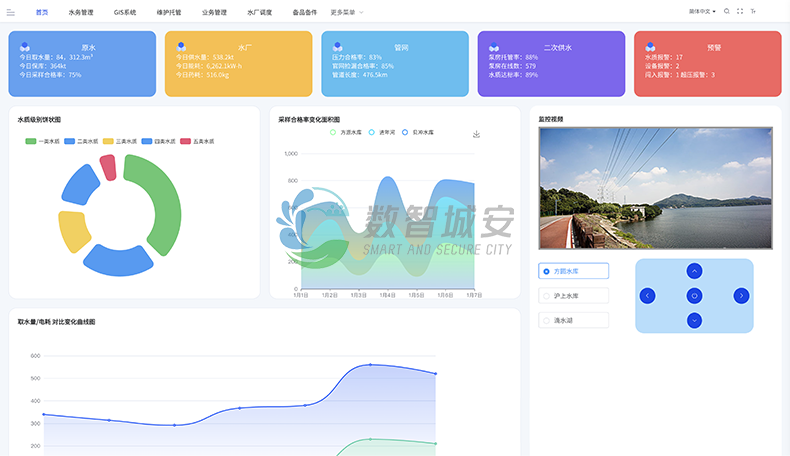Click the hamburger menu icon in top-left
Viewport: 790px width, 456px height.
(11, 12)
